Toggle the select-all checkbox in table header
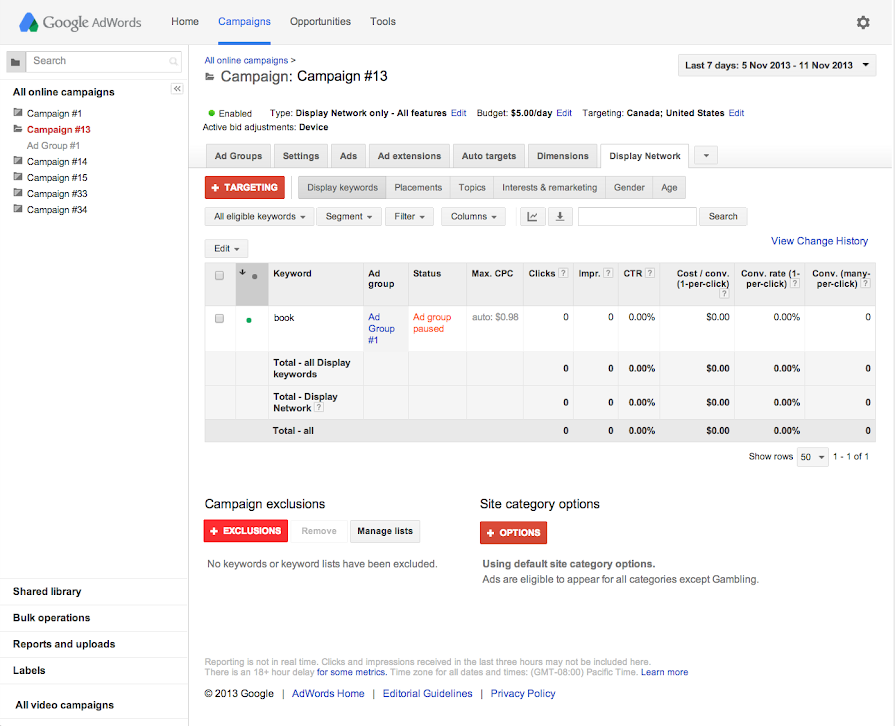Image resolution: width=895 pixels, height=726 pixels. (x=219, y=275)
